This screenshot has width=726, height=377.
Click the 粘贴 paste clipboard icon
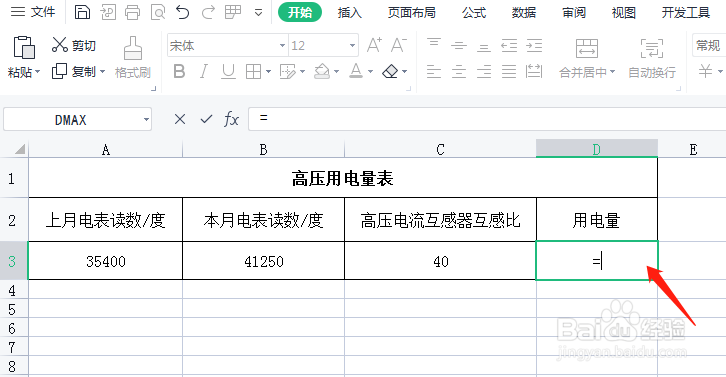[24, 47]
